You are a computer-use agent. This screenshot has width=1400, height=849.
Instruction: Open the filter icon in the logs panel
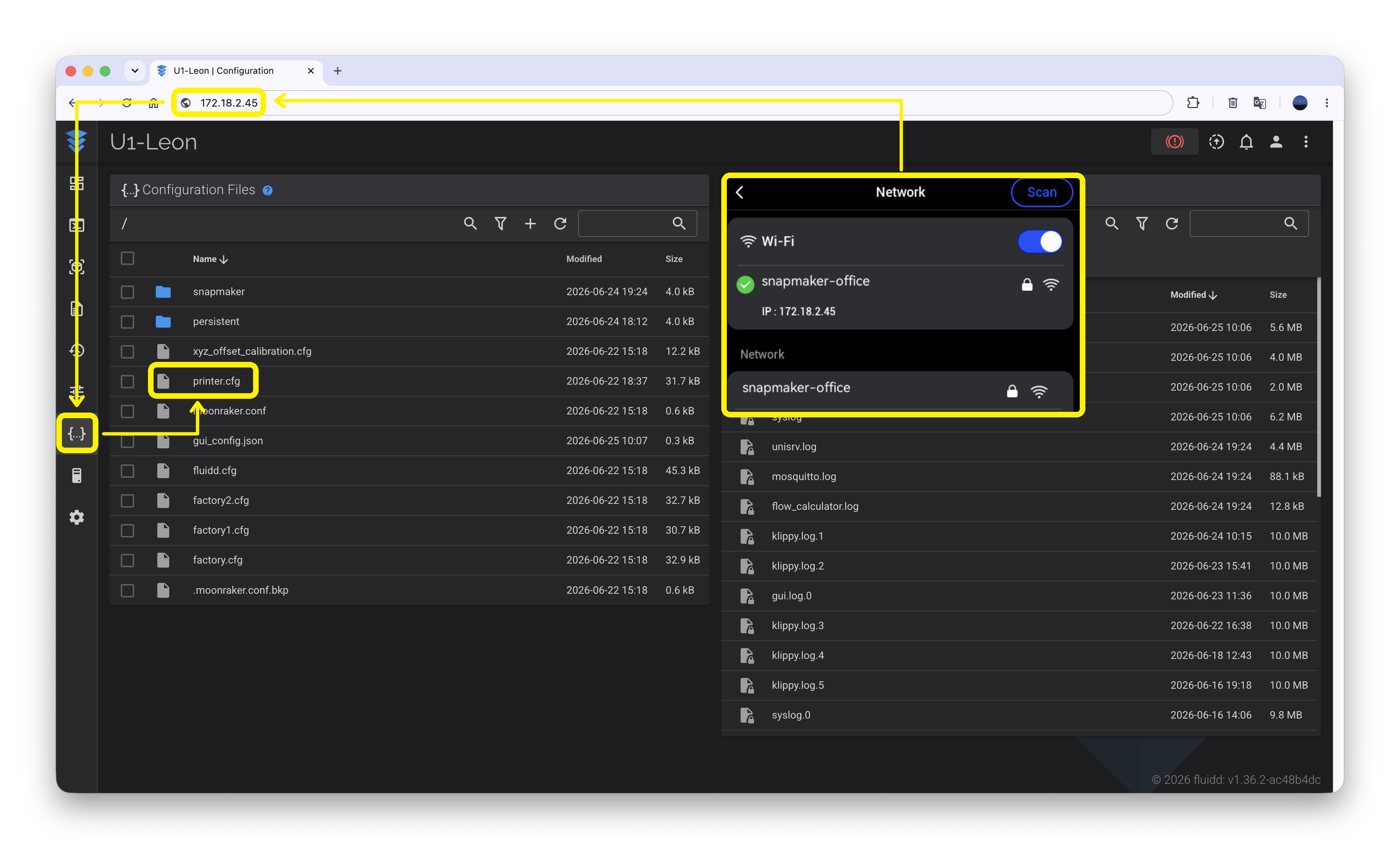click(1142, 223)
